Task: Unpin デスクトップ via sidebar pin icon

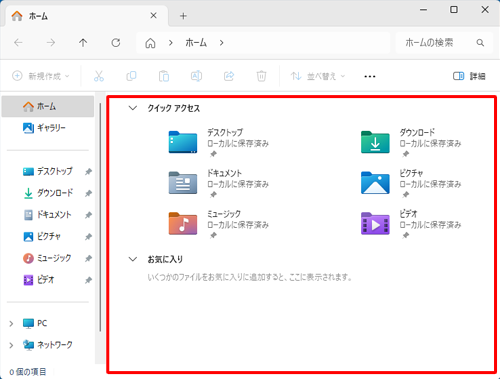Action: coord(88,172)
